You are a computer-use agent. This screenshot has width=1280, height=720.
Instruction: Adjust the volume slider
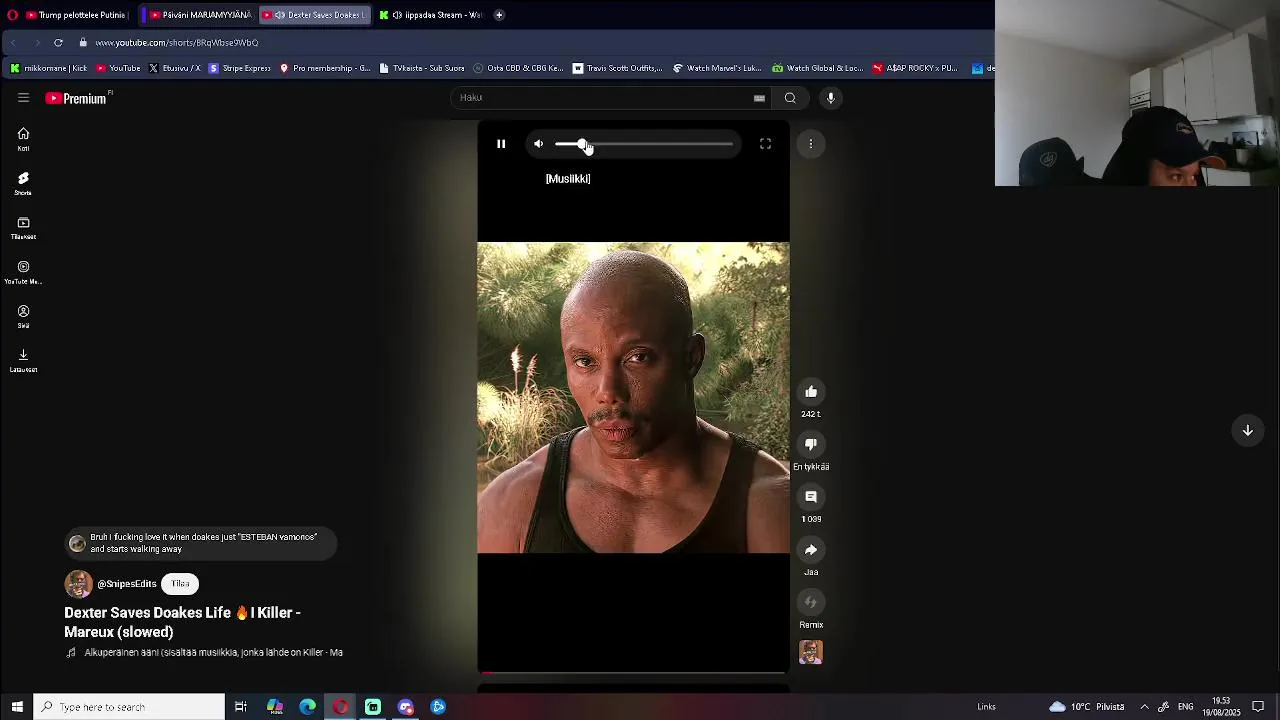click(644, 144)
